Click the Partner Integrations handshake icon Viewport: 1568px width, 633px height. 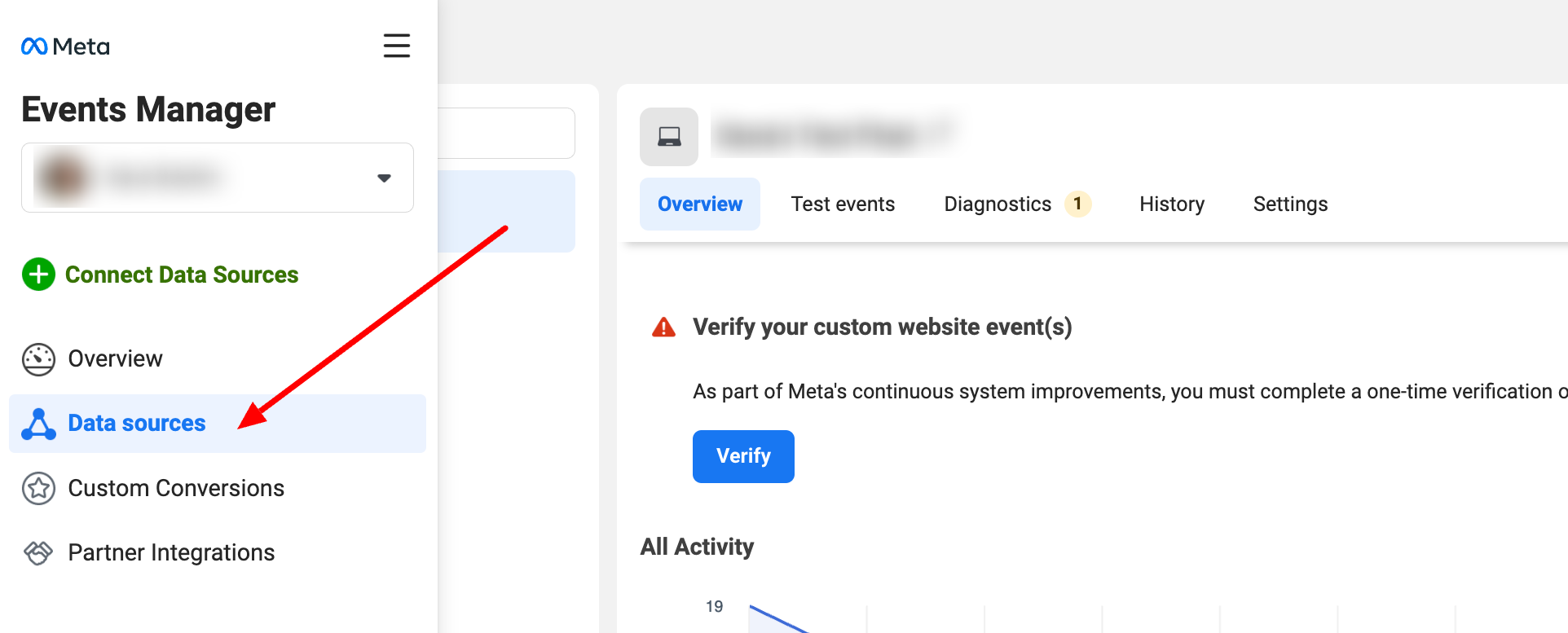point(38,553)
